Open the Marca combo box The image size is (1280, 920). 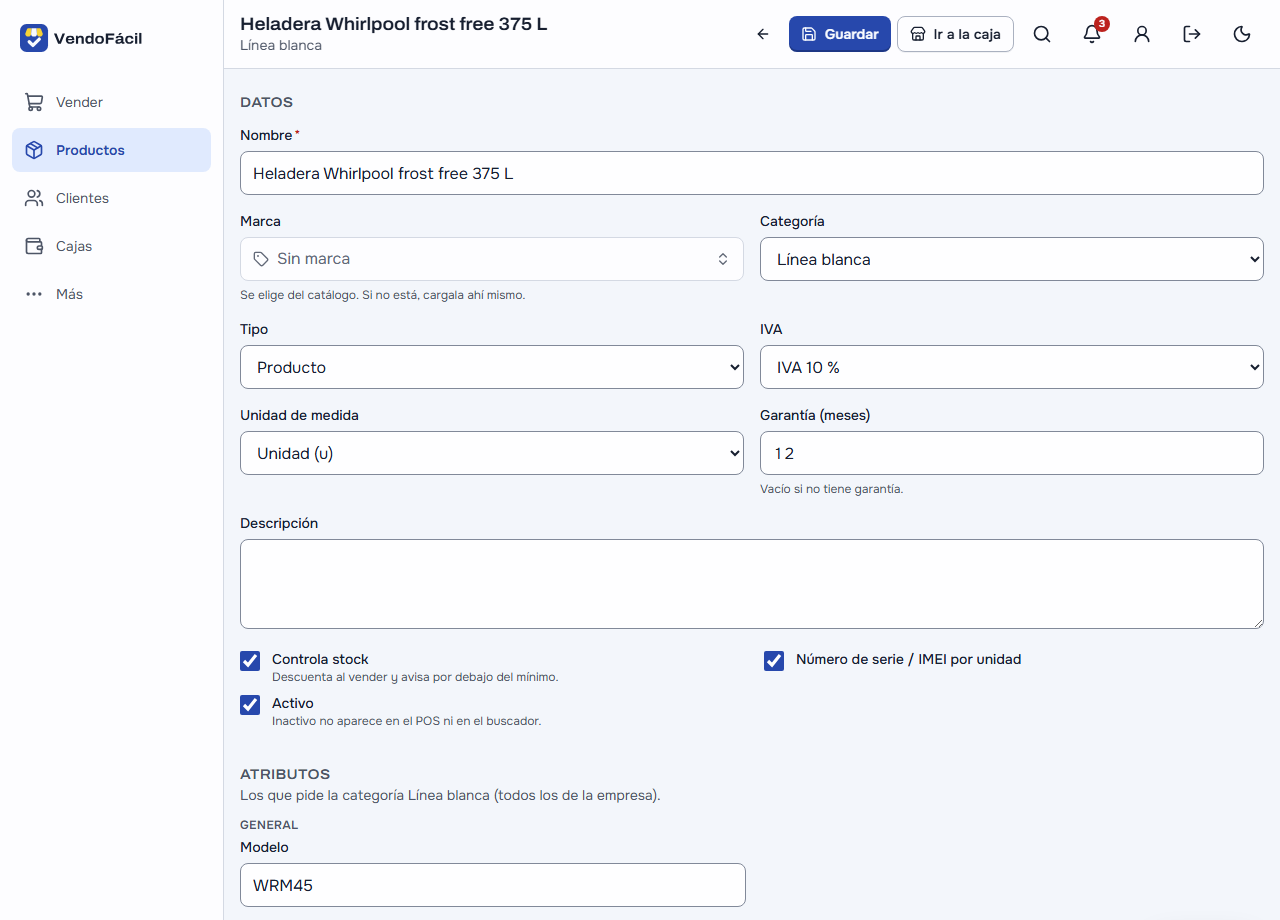point(492,259)
